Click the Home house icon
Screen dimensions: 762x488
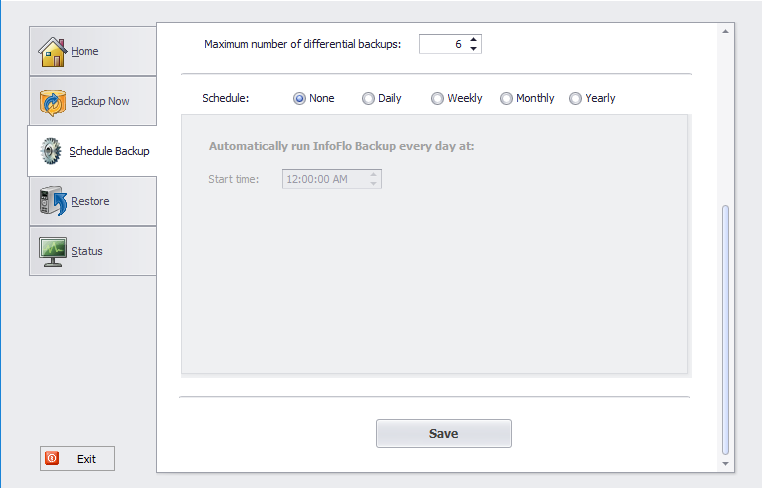click(x=52, y=51)
